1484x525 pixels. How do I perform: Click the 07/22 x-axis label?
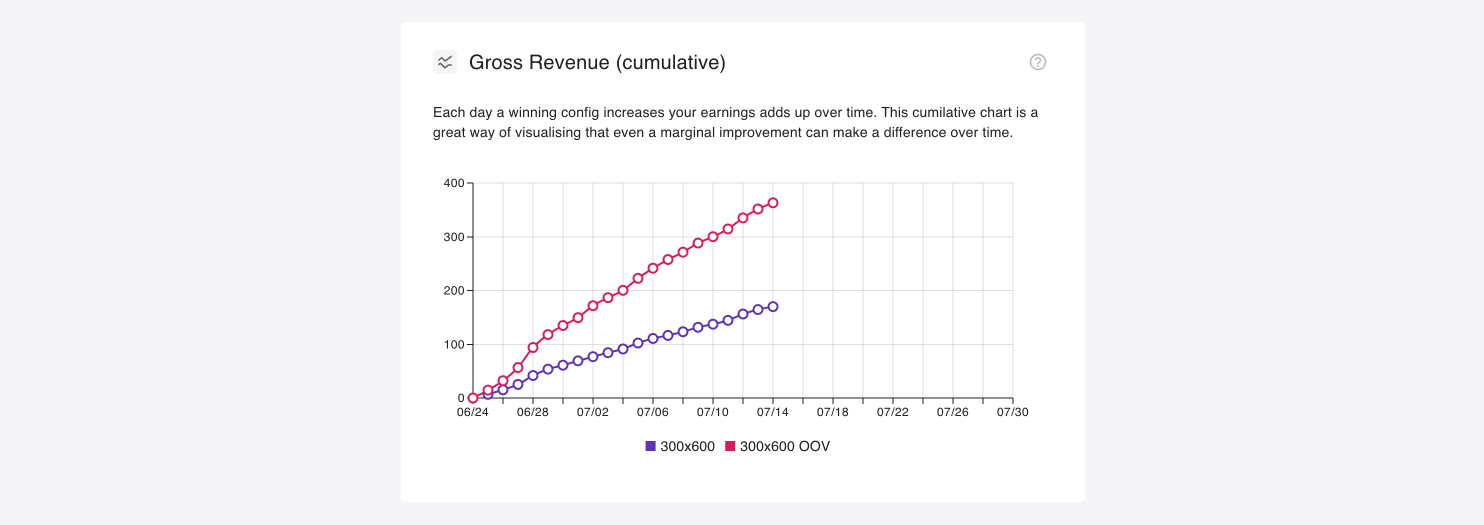[x=893, y=411]
